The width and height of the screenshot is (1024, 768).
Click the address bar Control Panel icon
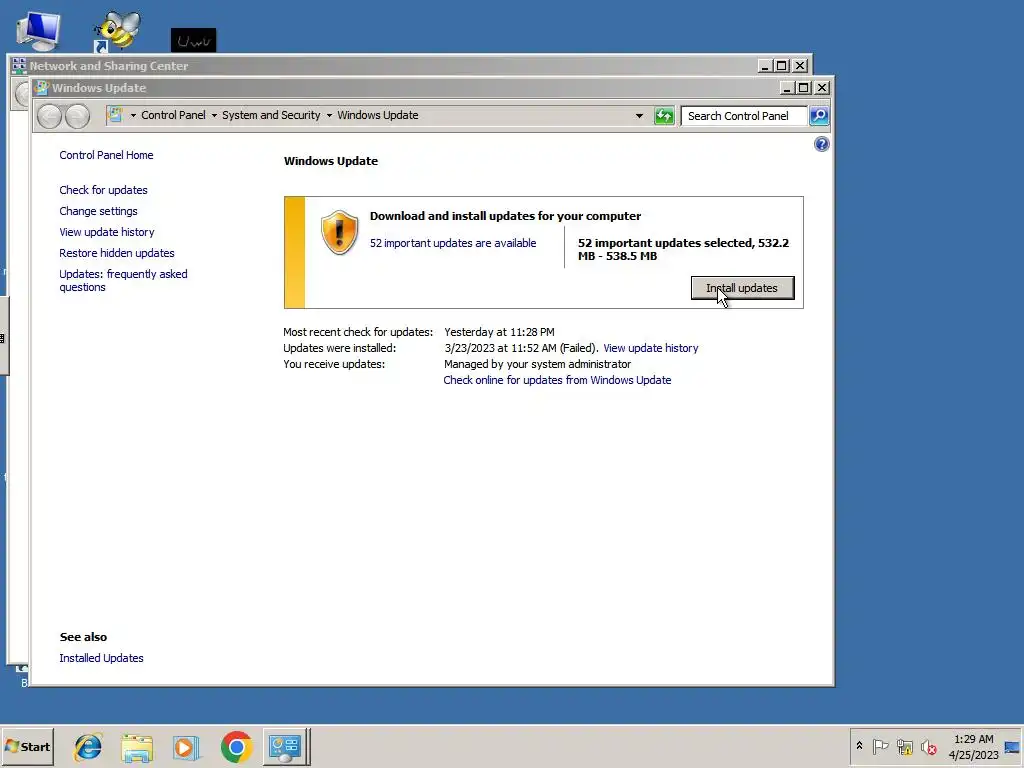116,116
